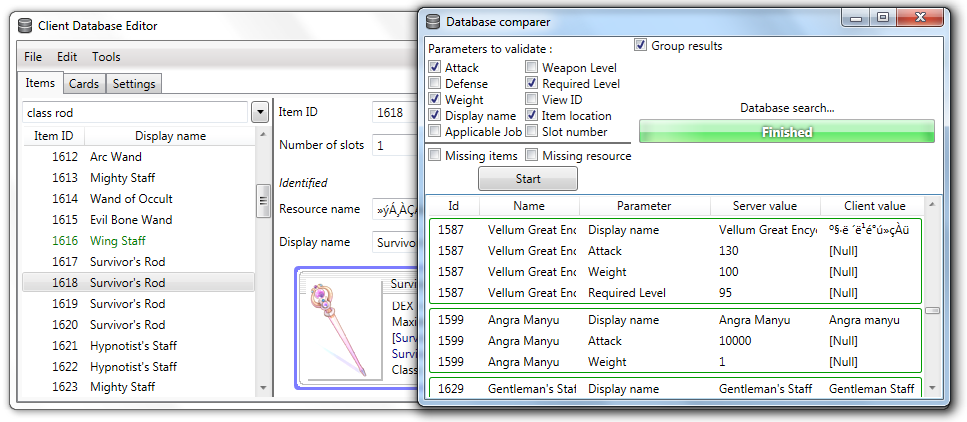Click the Resource name input field
Image resolution: width=967 pixels, height=422 pixels.
(x=395, y=209)
